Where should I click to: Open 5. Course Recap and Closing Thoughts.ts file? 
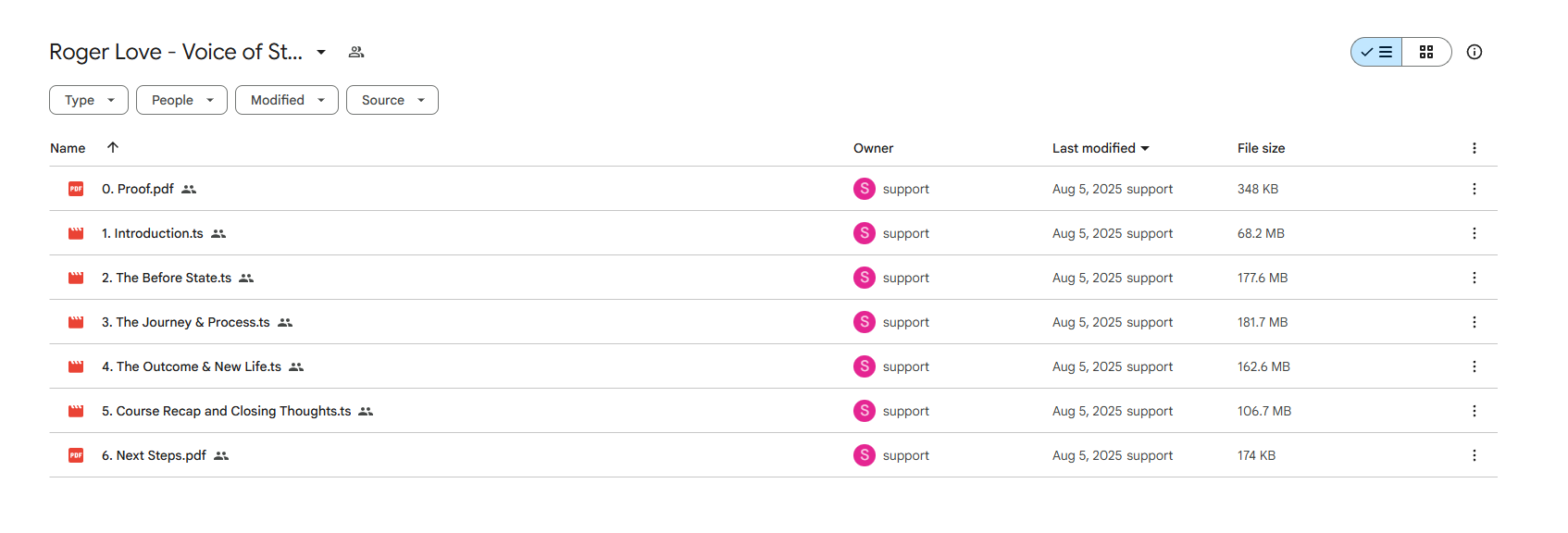point(227,411)
